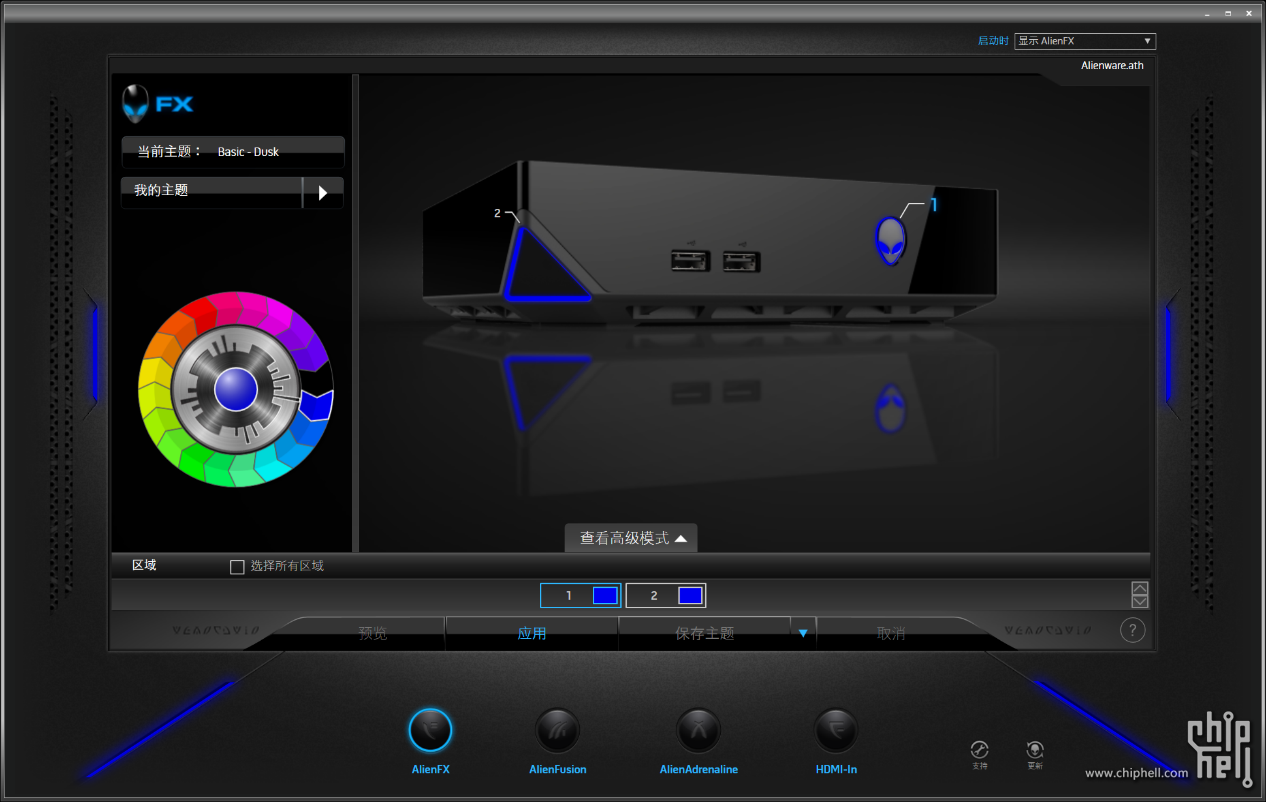
Task: Click the AlienAdrenaline label text
Action: pos(699,770)
